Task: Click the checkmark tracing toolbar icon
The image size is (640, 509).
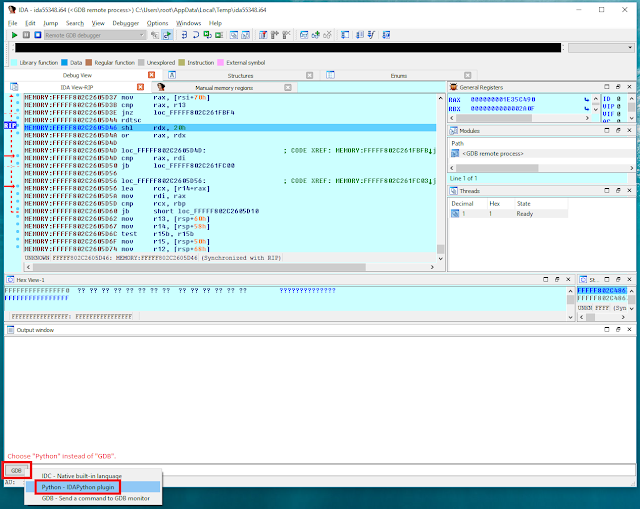Action: (371, 35)
